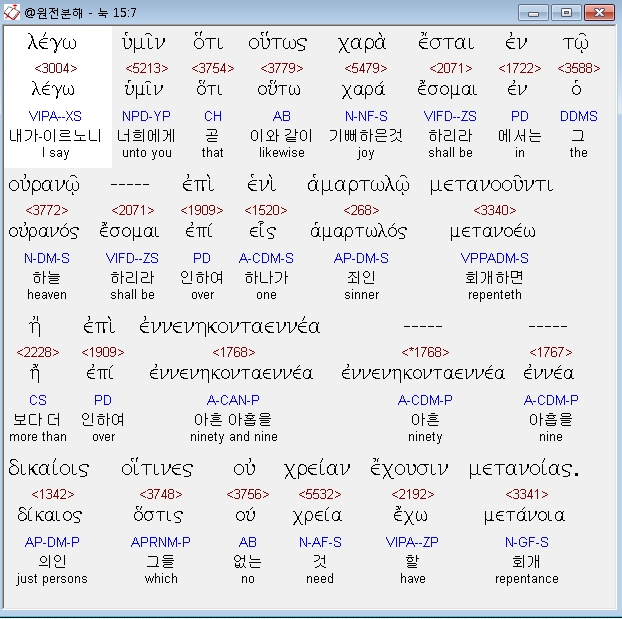The width and height of the screenshot is (622, 619).
Task: Click Strong's number <5532>
Action: tap(320, 494)
